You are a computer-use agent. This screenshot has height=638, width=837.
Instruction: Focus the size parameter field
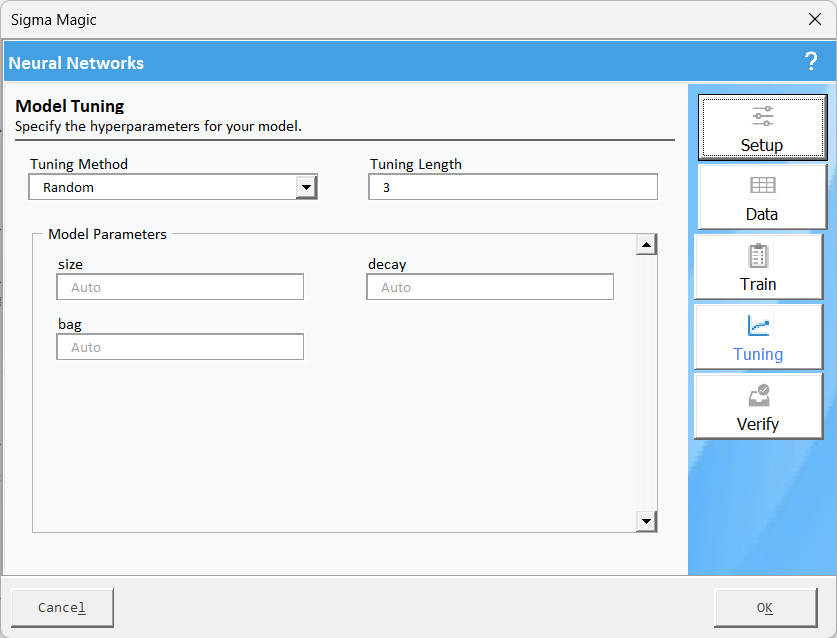[x=180, y=287]
